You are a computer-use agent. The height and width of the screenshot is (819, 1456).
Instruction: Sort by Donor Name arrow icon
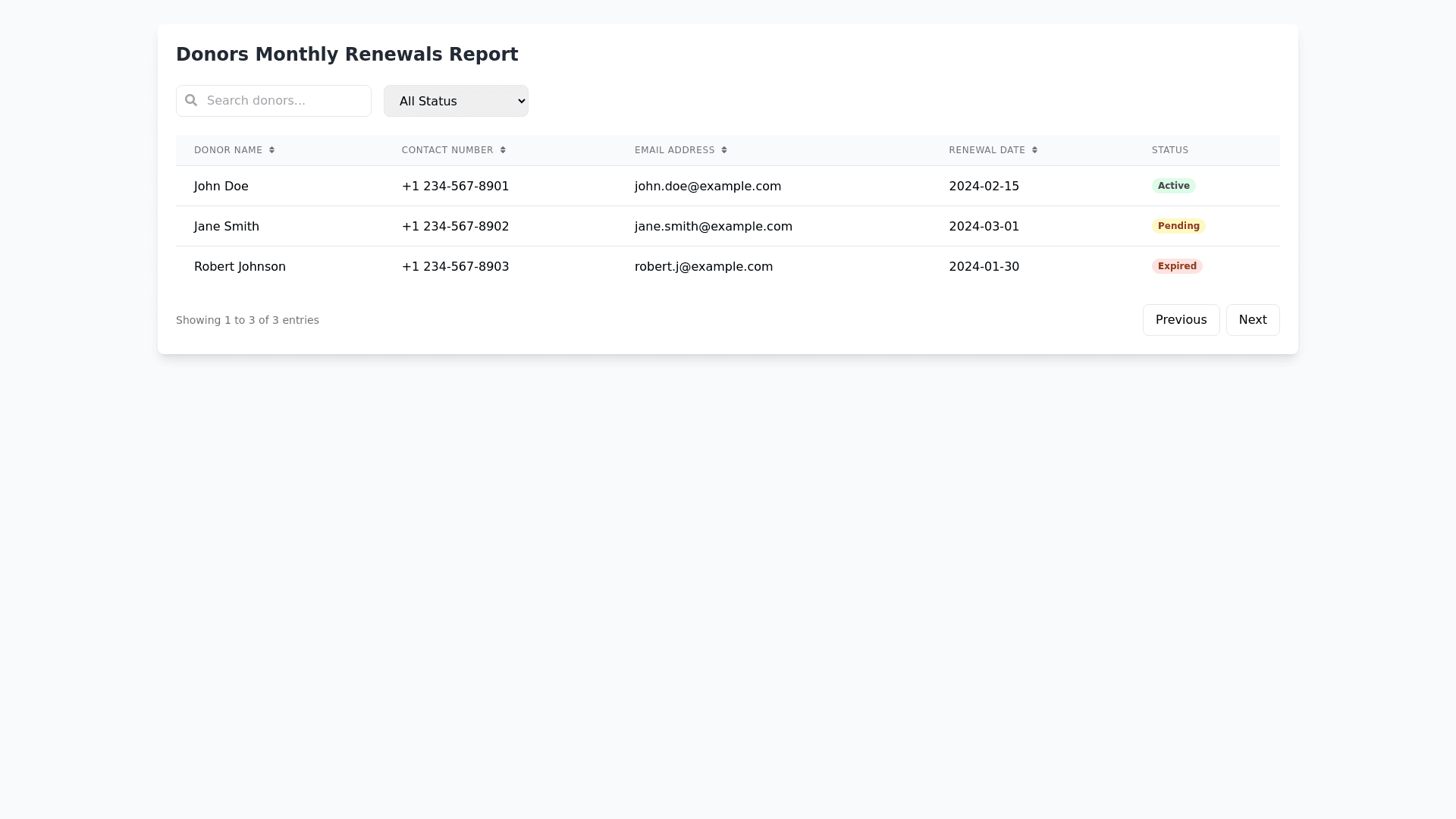click(x=271, y=150)
